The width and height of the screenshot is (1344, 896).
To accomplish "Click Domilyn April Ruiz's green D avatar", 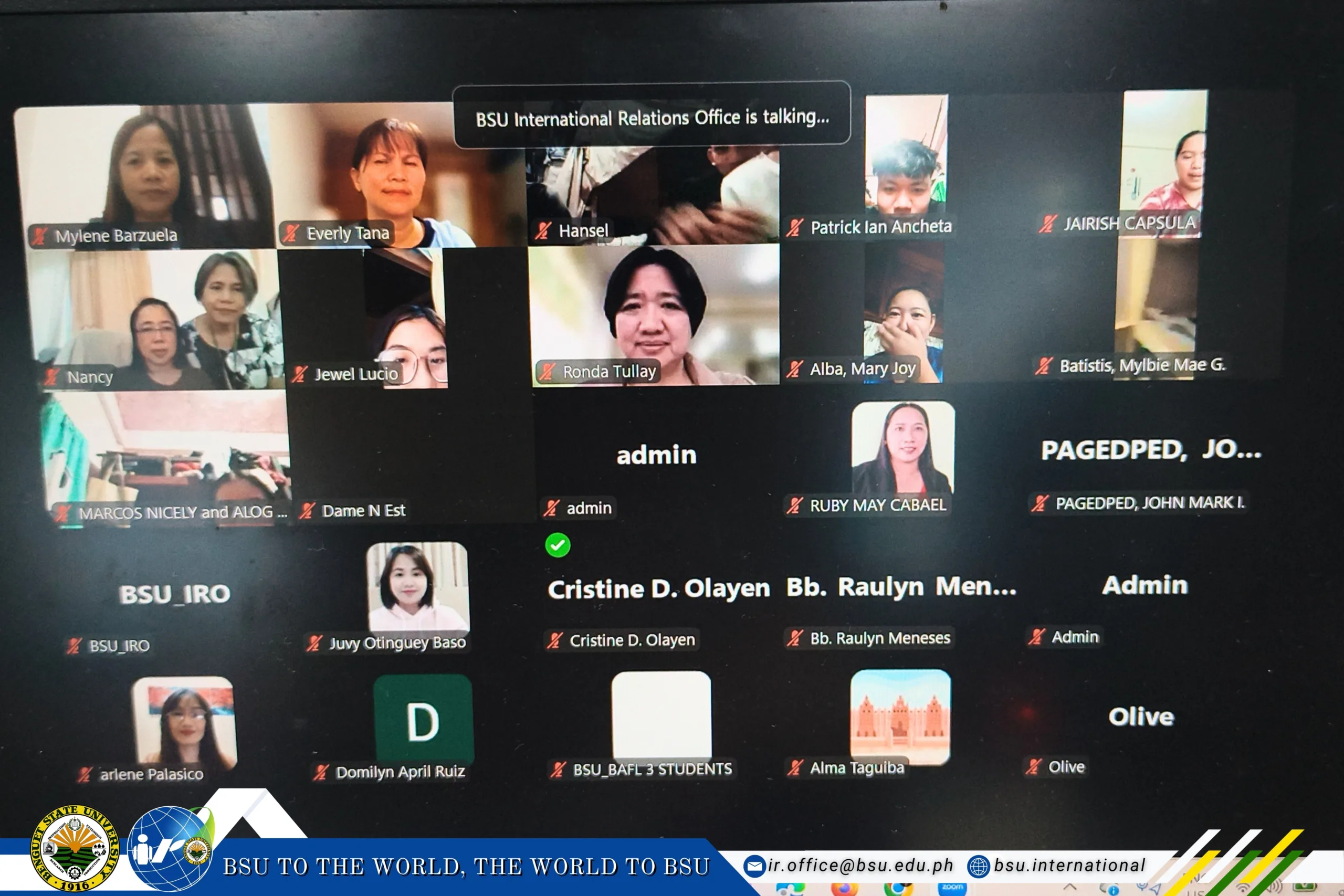I will point(424,720).
